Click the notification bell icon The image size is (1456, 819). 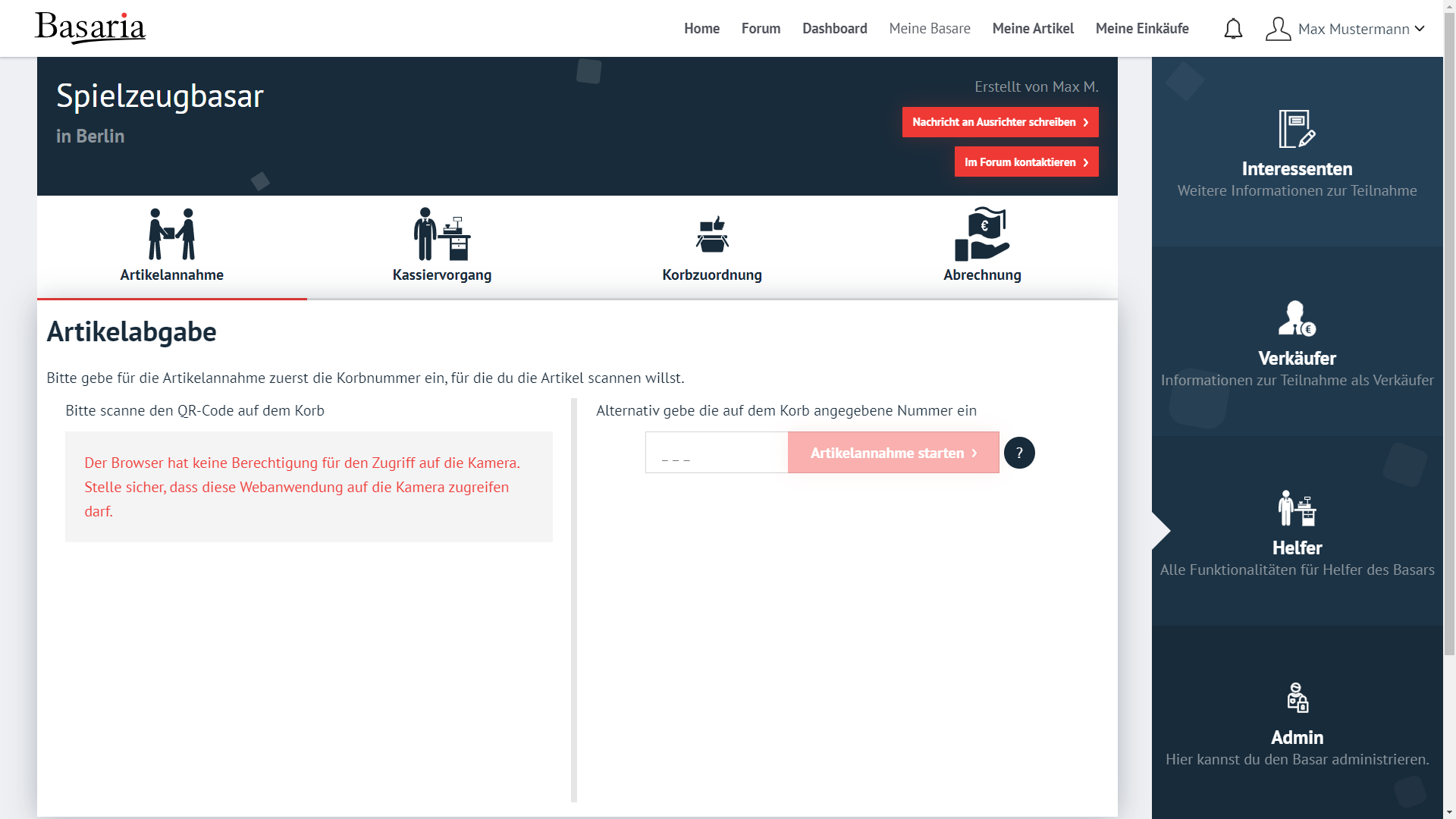pyautogui.click(x=1233, y=29)
